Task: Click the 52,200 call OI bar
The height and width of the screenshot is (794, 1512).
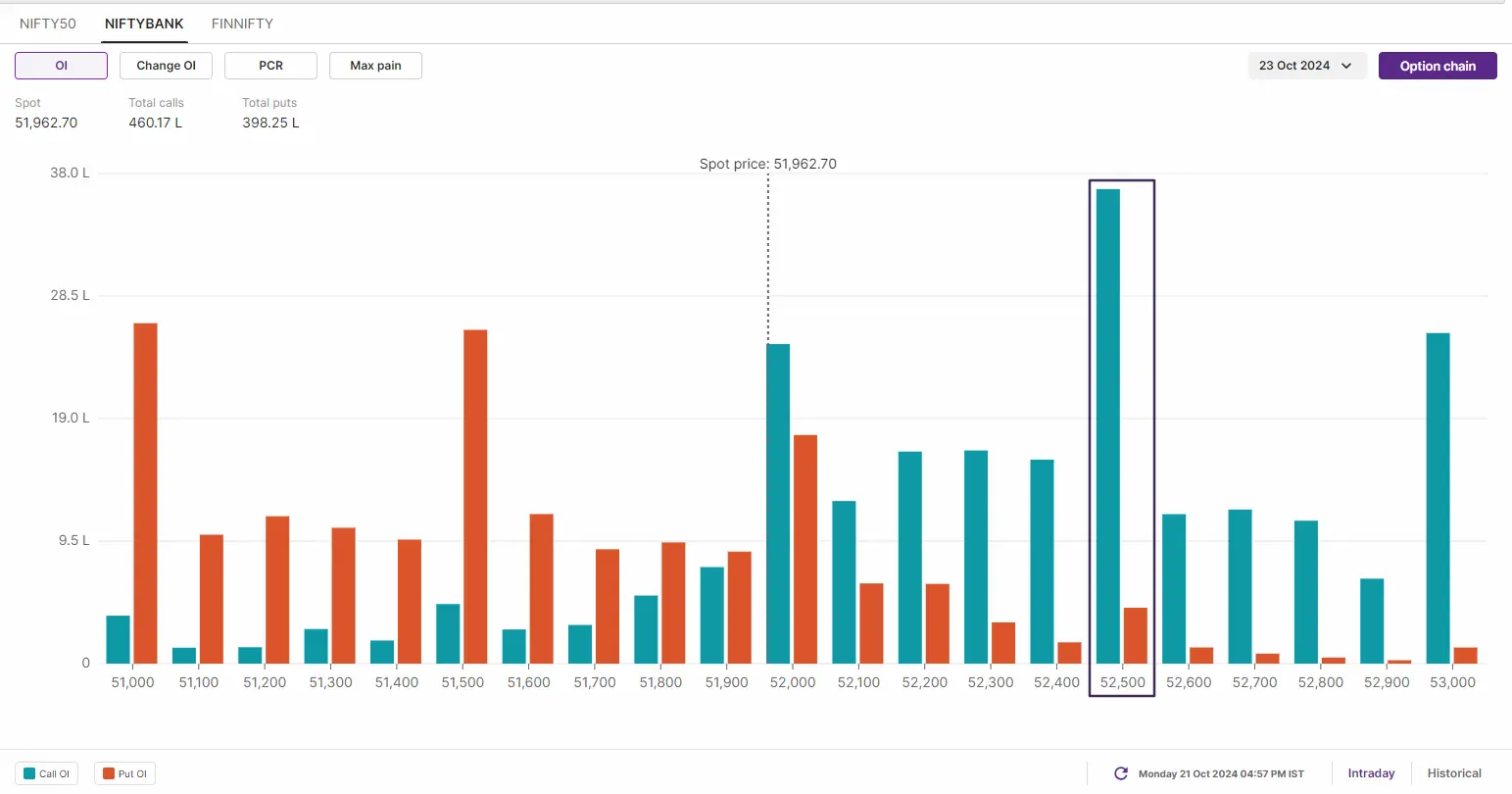Action: 909,558
